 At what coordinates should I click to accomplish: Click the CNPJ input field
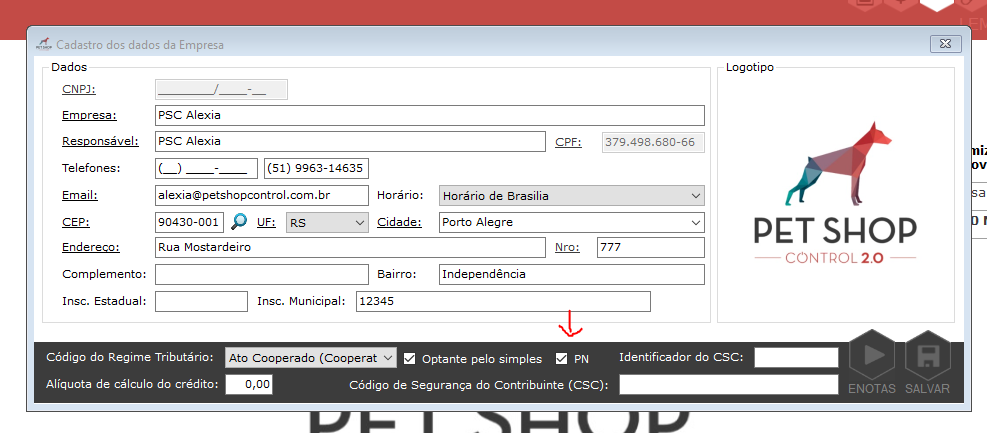point(221,89)
